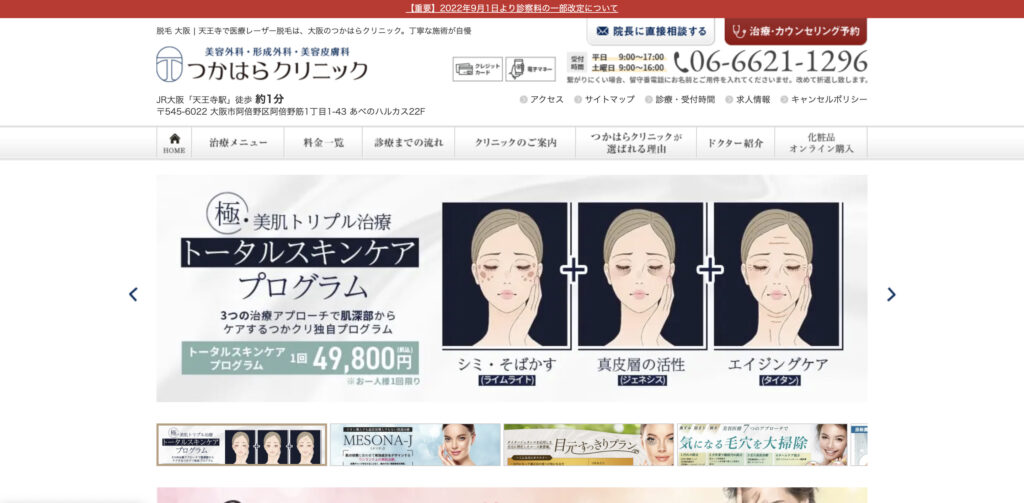Select the MESONA-J thumbnail slide
The width and height of the screenshot is (1024, 503).
(415, 444)
